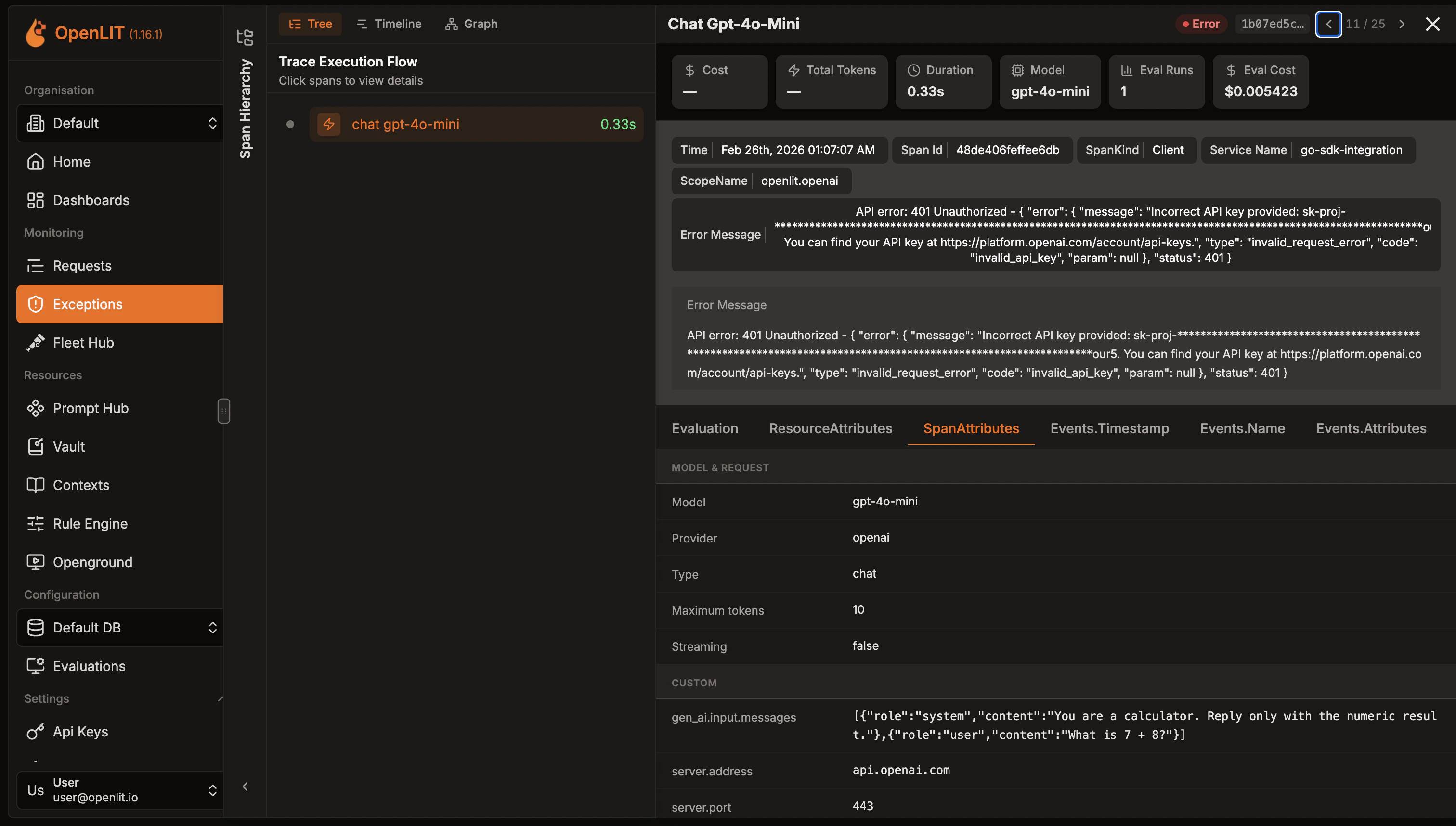Open the Vault page
The width and height of the screenshot is (1456, 826).
[x=68, y=447]
